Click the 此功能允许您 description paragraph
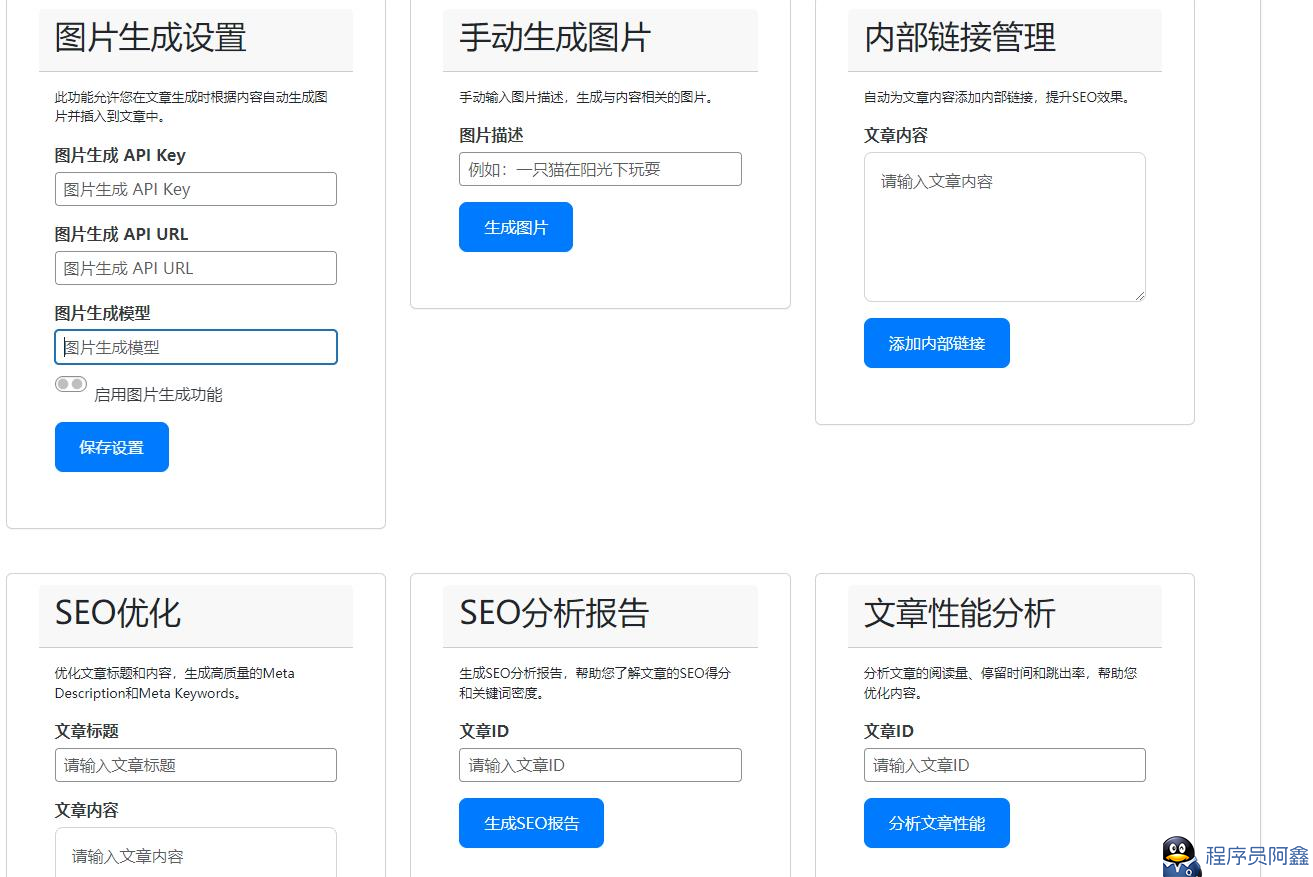1313x877 pixels. coord(191,107)
